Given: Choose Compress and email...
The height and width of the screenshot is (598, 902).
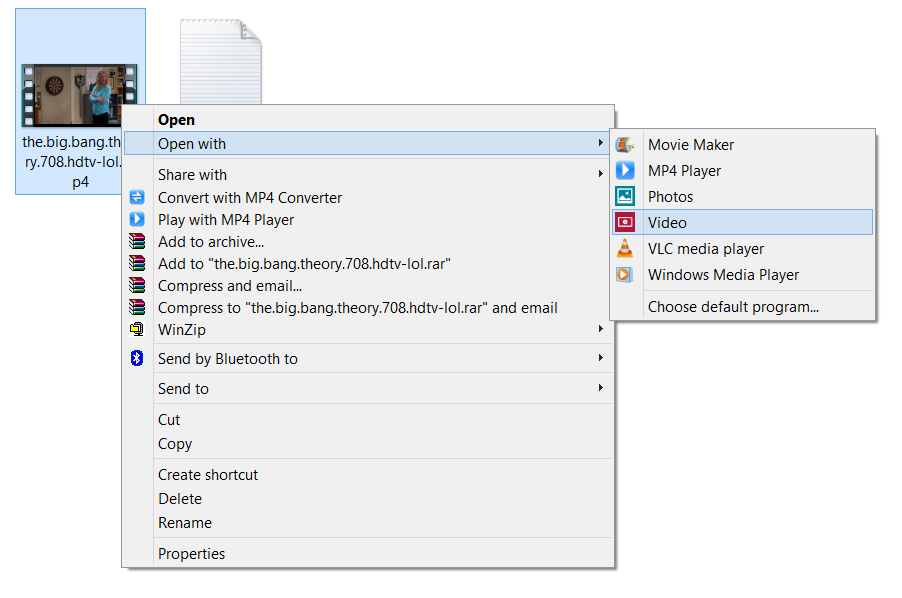Looking at the screenshot, I should pyautogui.click(x=368, y=286).
